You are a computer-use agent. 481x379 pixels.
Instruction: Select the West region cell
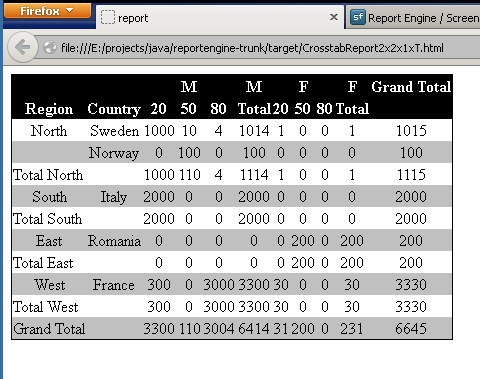click(49, 285)
